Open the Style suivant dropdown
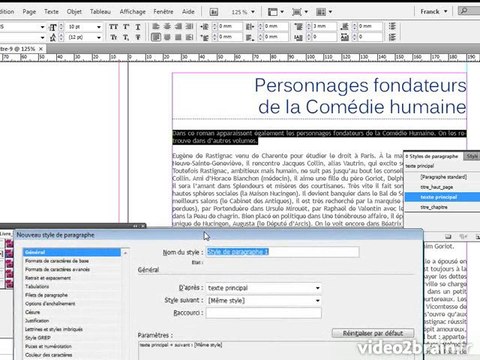Viewport: 480px width, 360px height. (318, 301)
